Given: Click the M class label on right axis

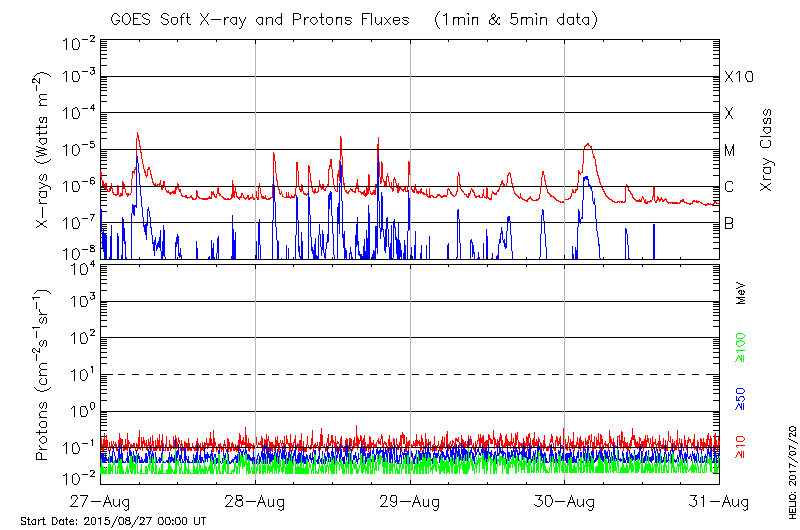Looking at the screenshot, I should (x=730, y=151).
